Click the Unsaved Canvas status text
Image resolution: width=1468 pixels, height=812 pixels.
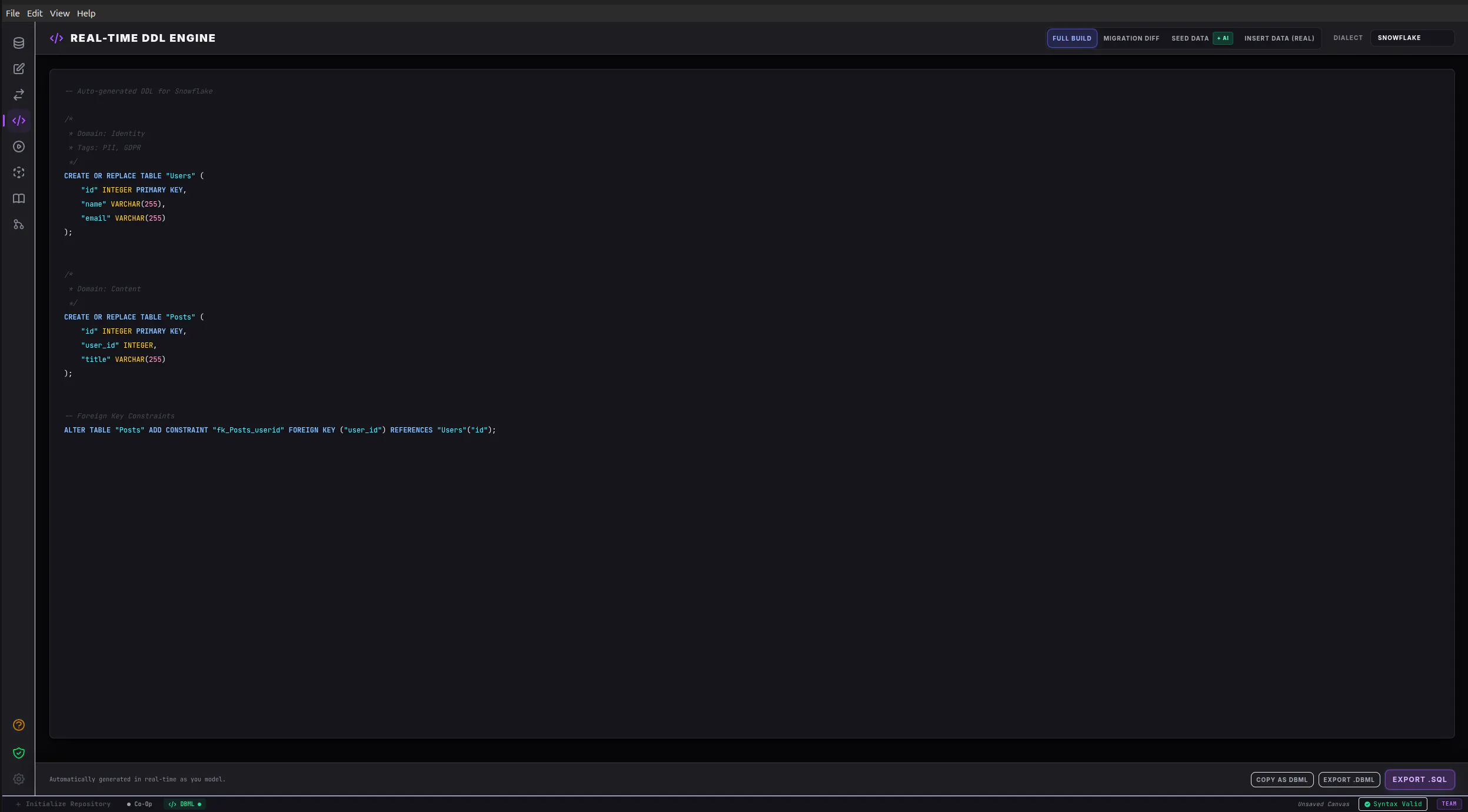(1323, 804)
